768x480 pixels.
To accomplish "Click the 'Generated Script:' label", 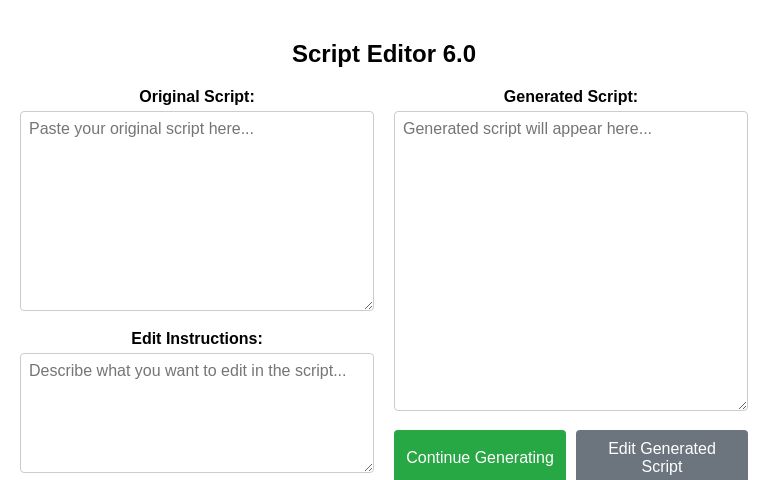I will click(571, 96).
